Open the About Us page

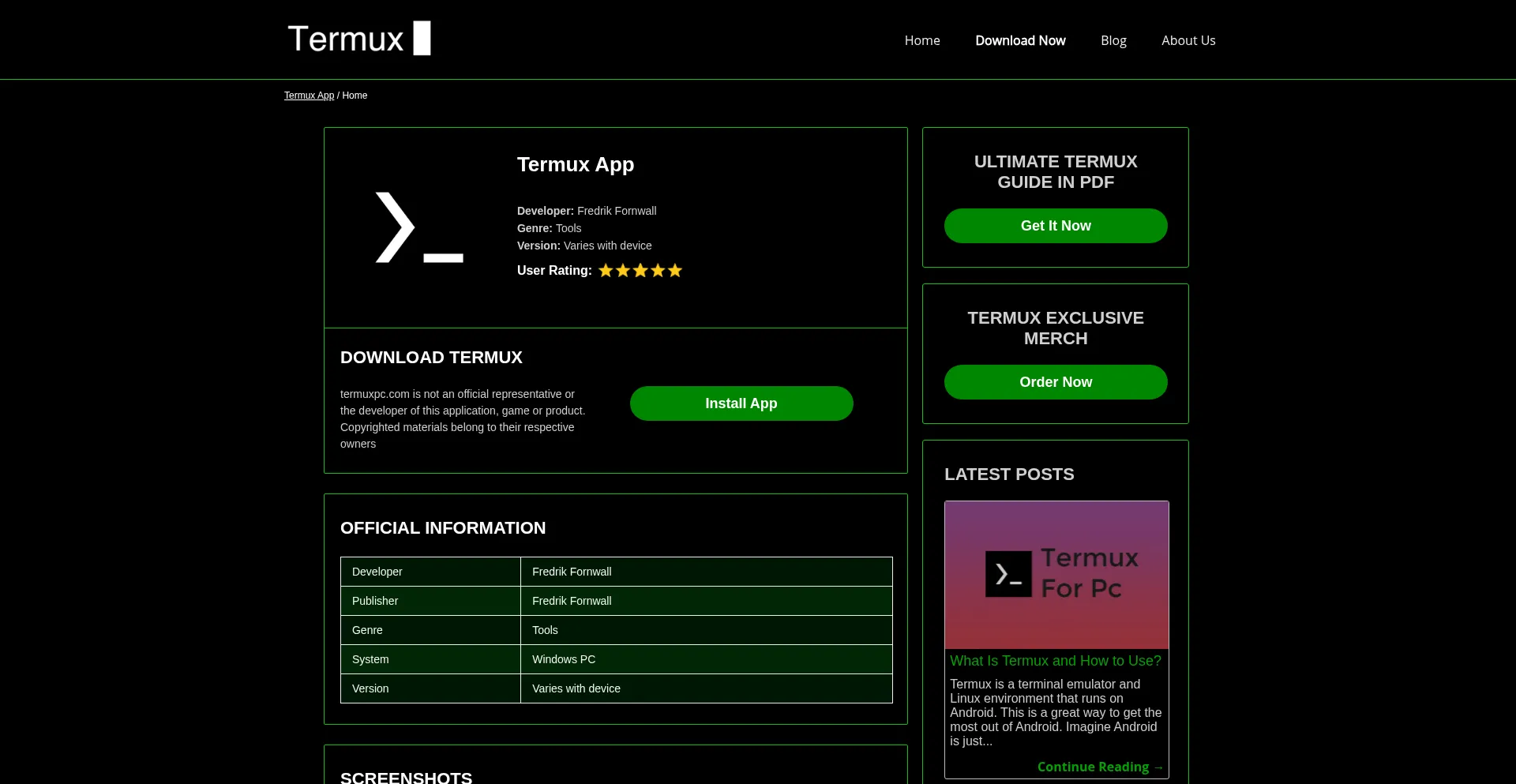1188,39
